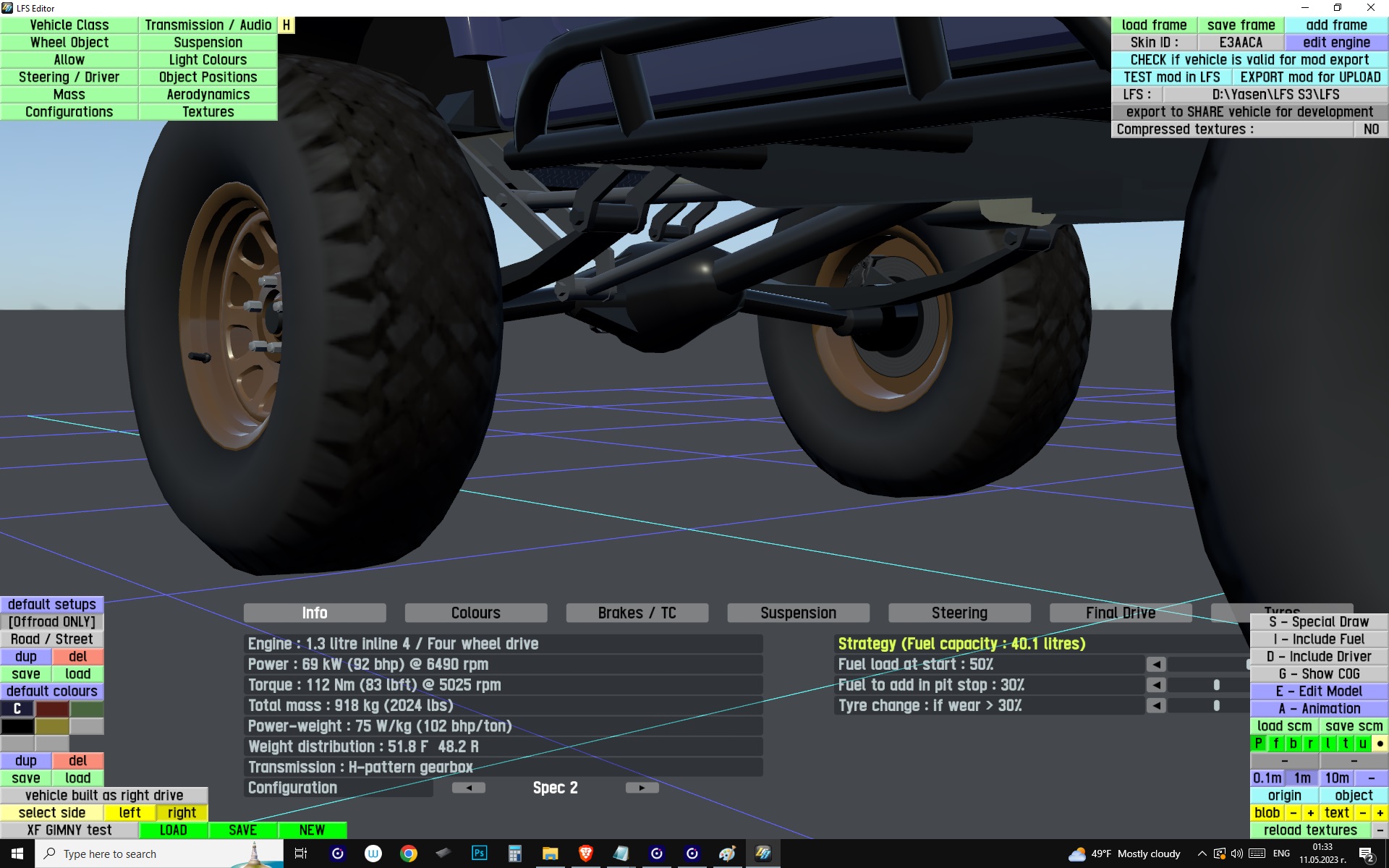Open Brave browser from the taskbar

(585, 854)
